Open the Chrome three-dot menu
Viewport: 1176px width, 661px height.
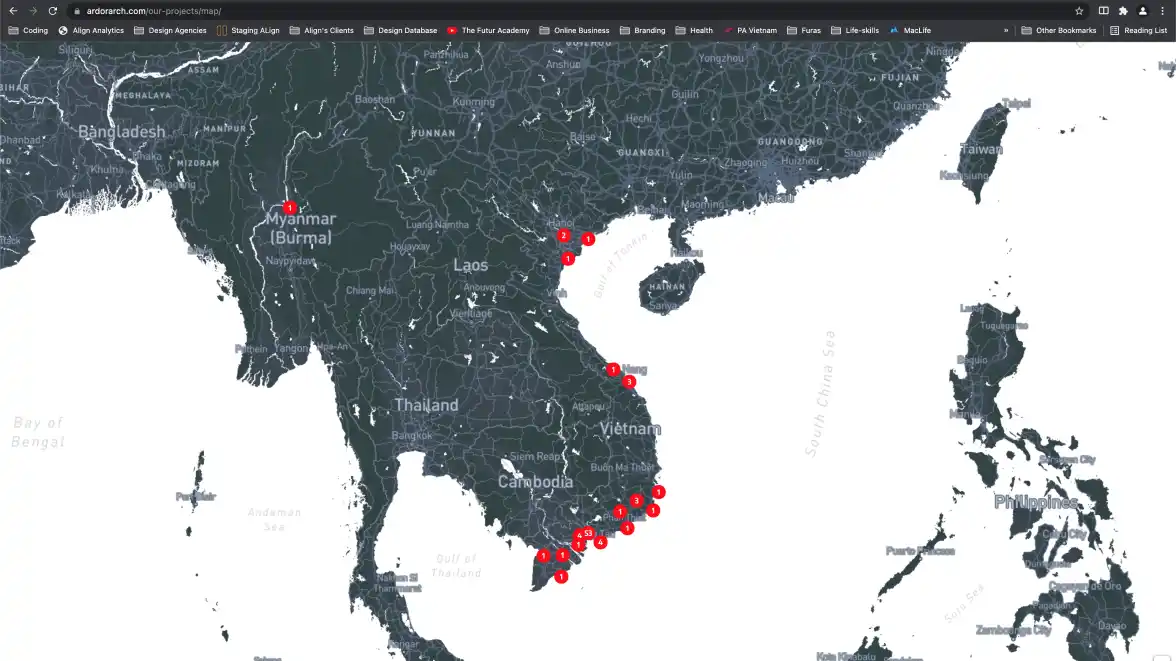[1162, 11]
